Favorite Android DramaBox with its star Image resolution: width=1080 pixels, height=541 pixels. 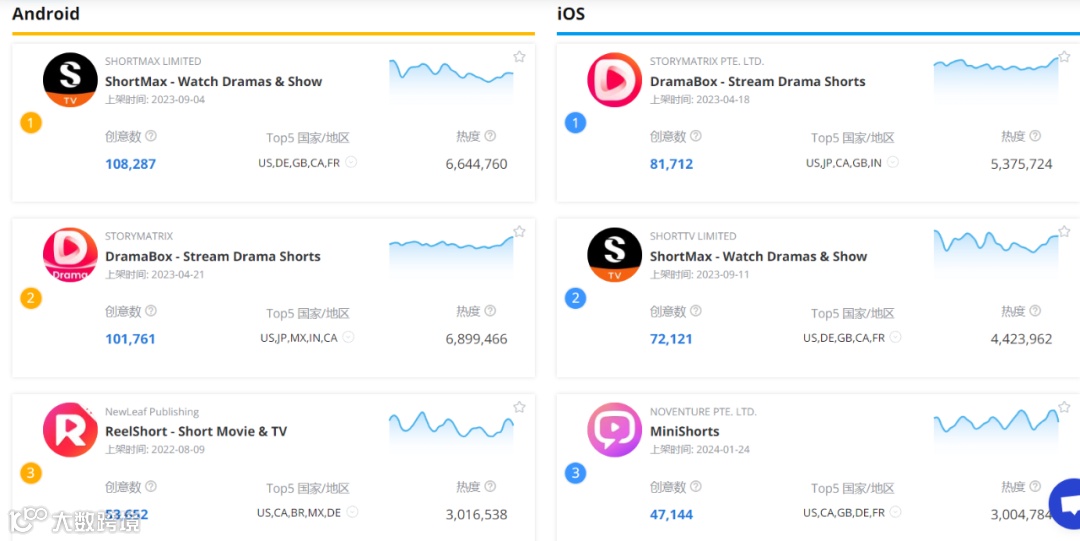tap(519, 232)
